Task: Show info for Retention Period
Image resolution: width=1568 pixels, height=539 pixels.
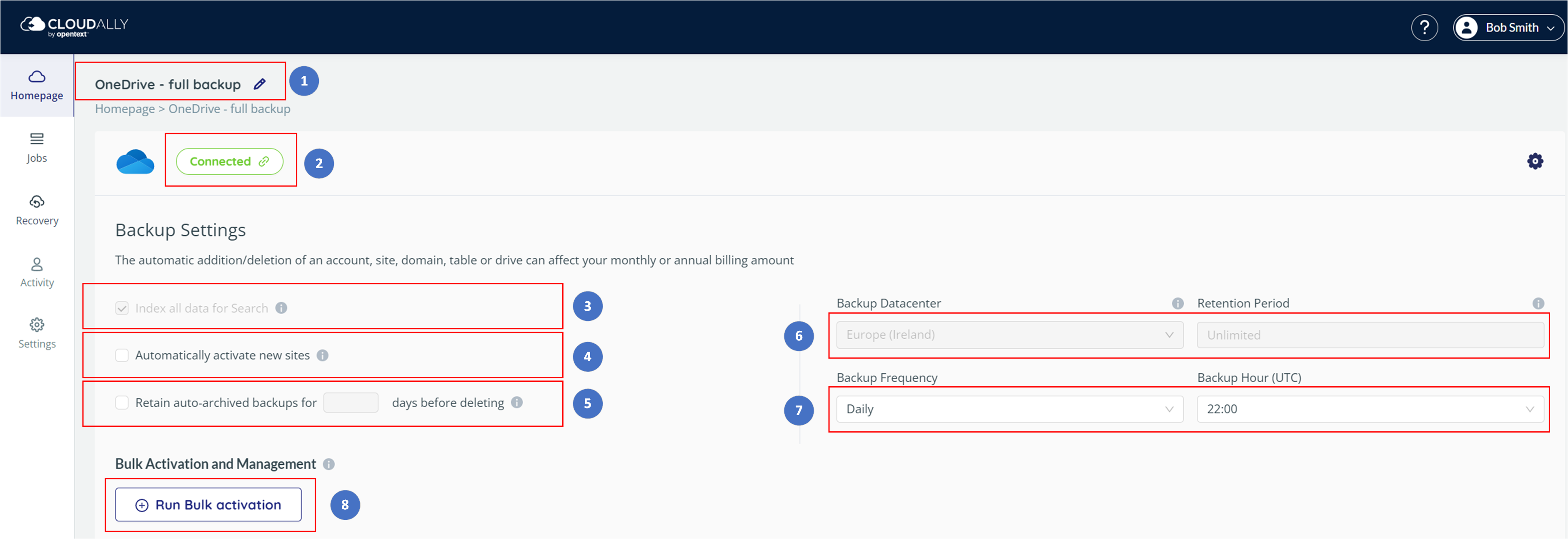Action: pos(1538,303)
